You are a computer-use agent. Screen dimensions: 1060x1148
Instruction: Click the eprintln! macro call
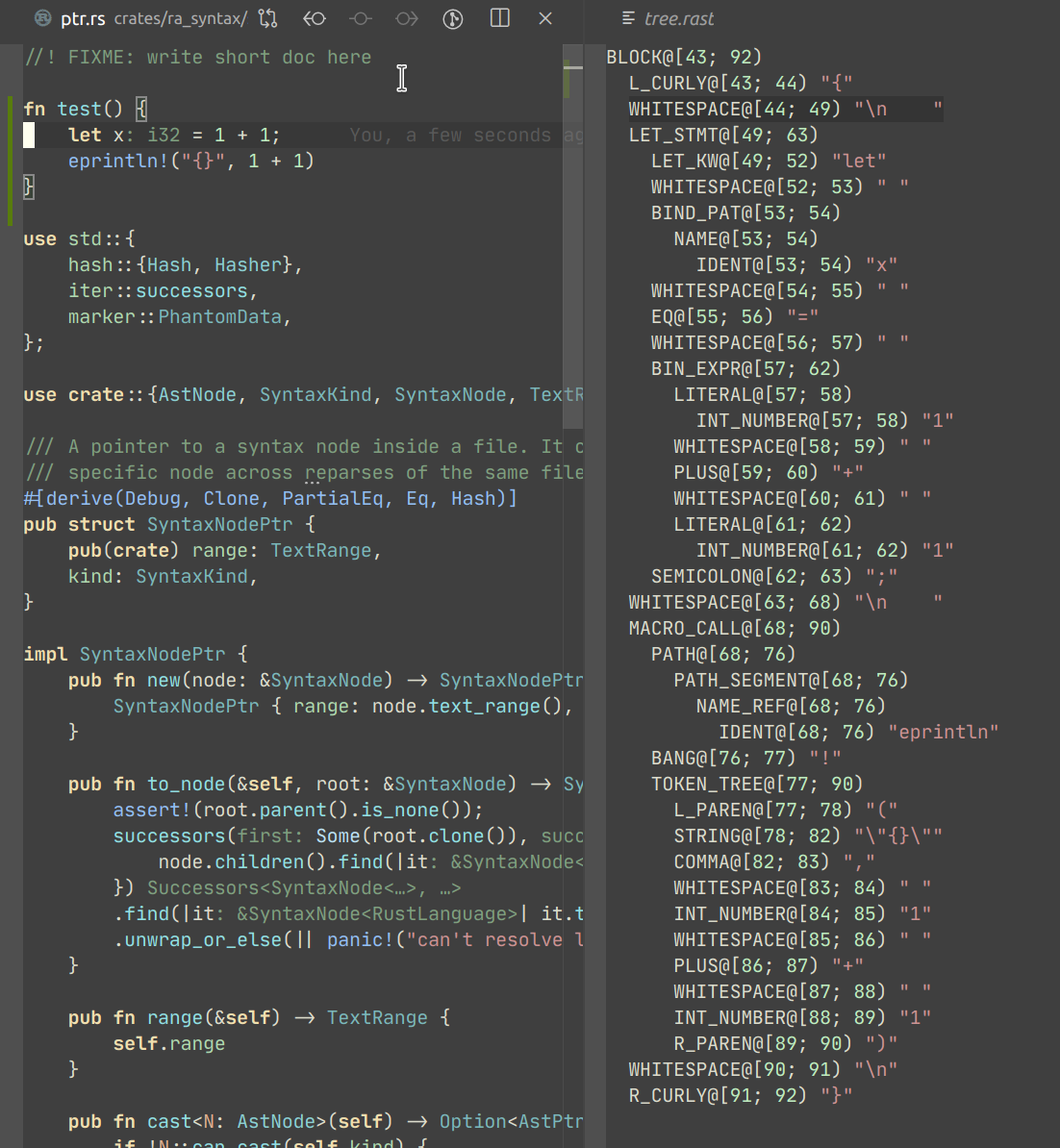[191, 162]
